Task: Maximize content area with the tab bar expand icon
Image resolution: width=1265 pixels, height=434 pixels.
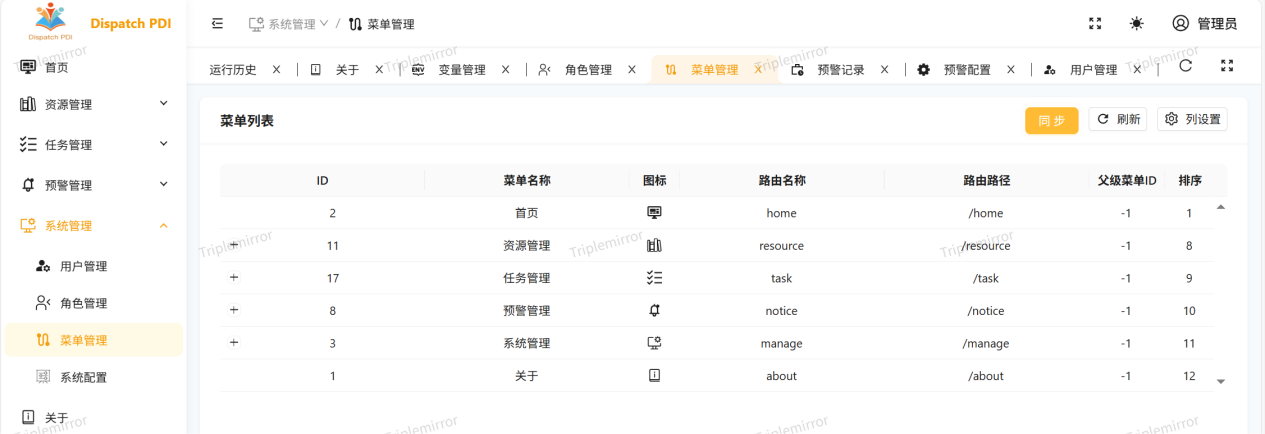Action: point(1227,66)
